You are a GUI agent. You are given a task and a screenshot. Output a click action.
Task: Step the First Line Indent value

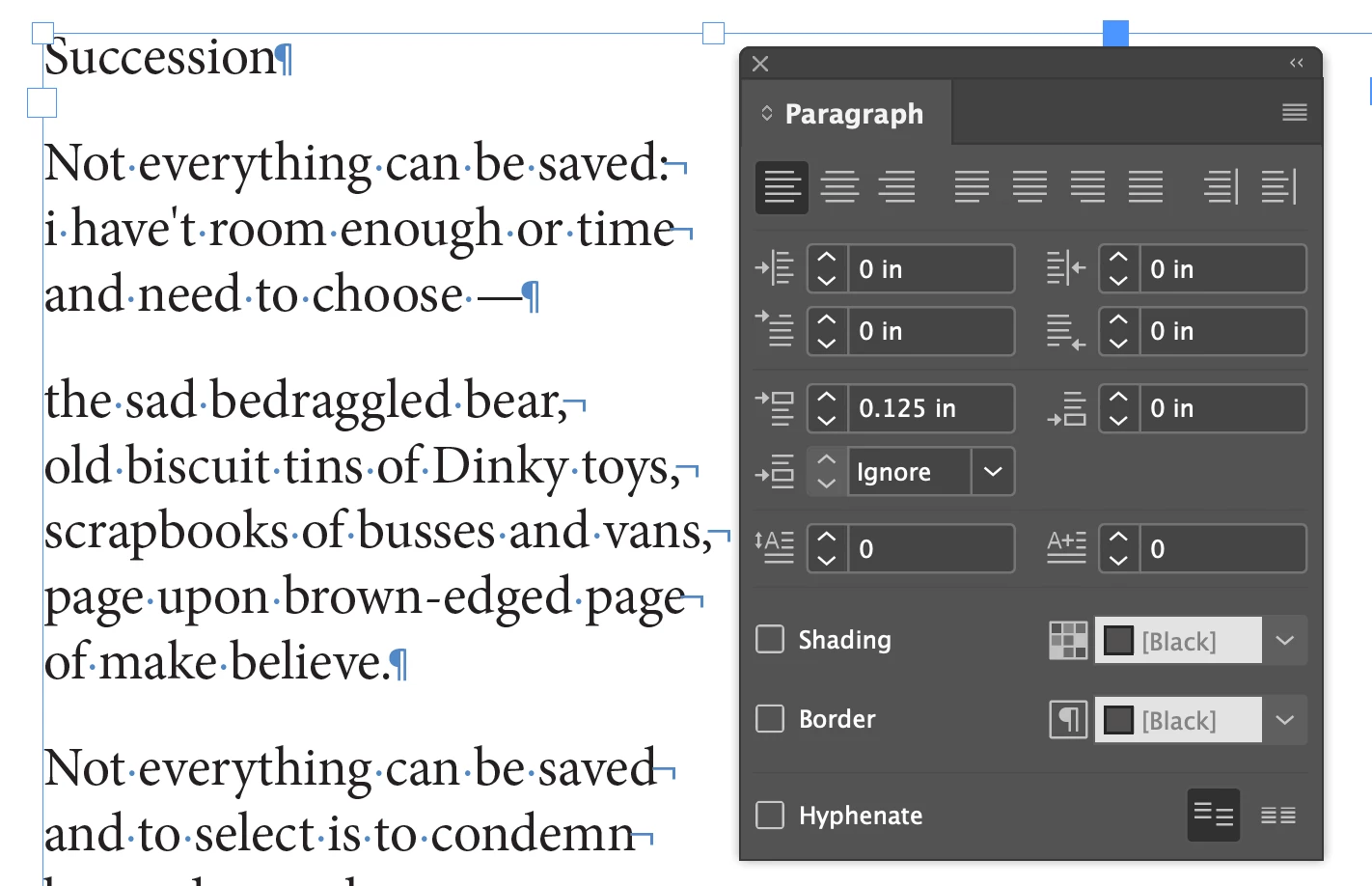[827, 330]
